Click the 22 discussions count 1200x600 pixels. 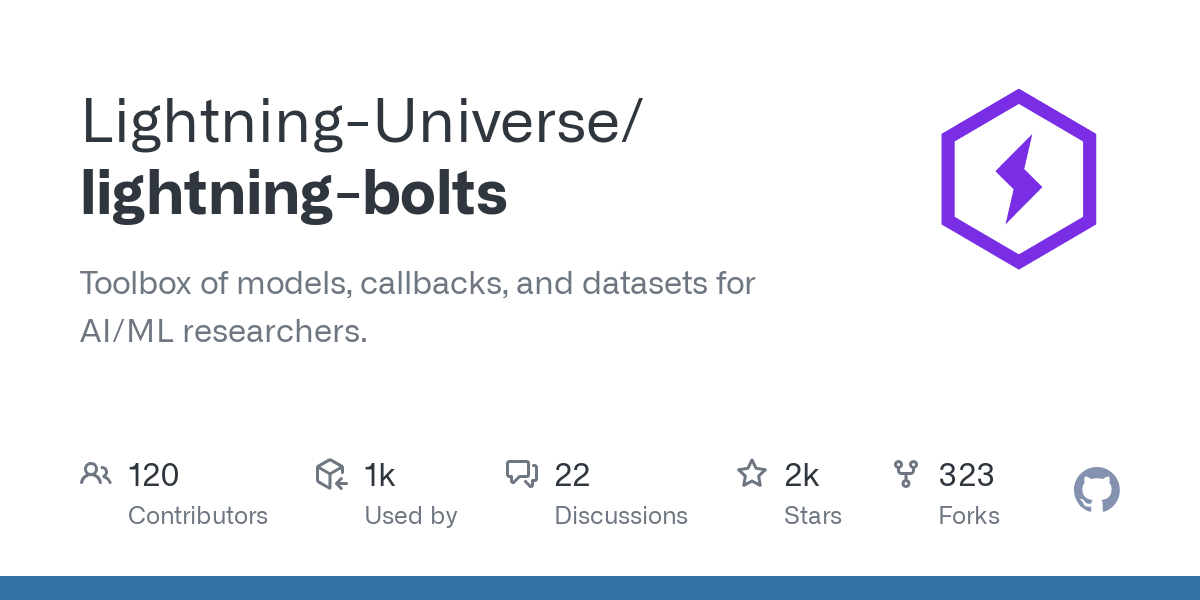pos(572,475)
